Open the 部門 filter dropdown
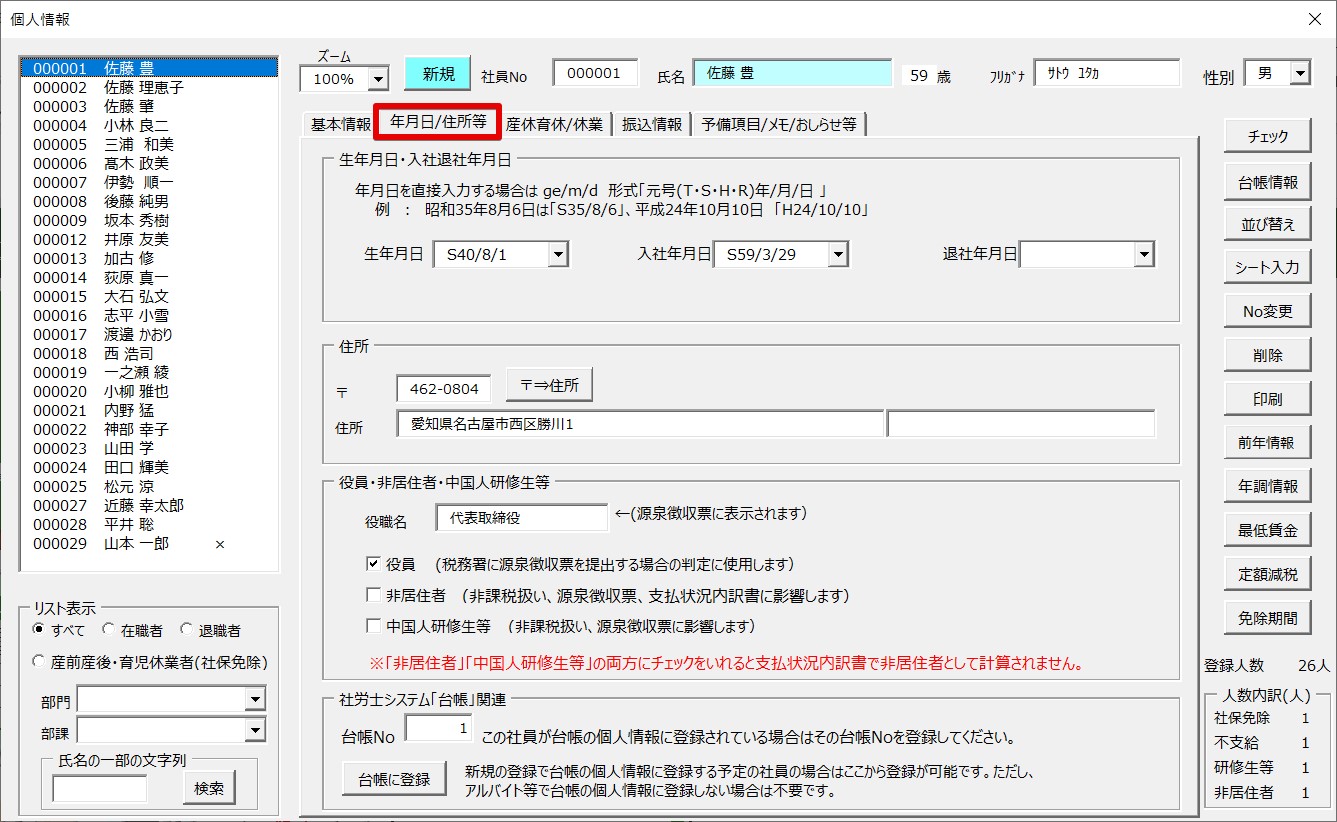The image size is (1337, 822). 256,700
